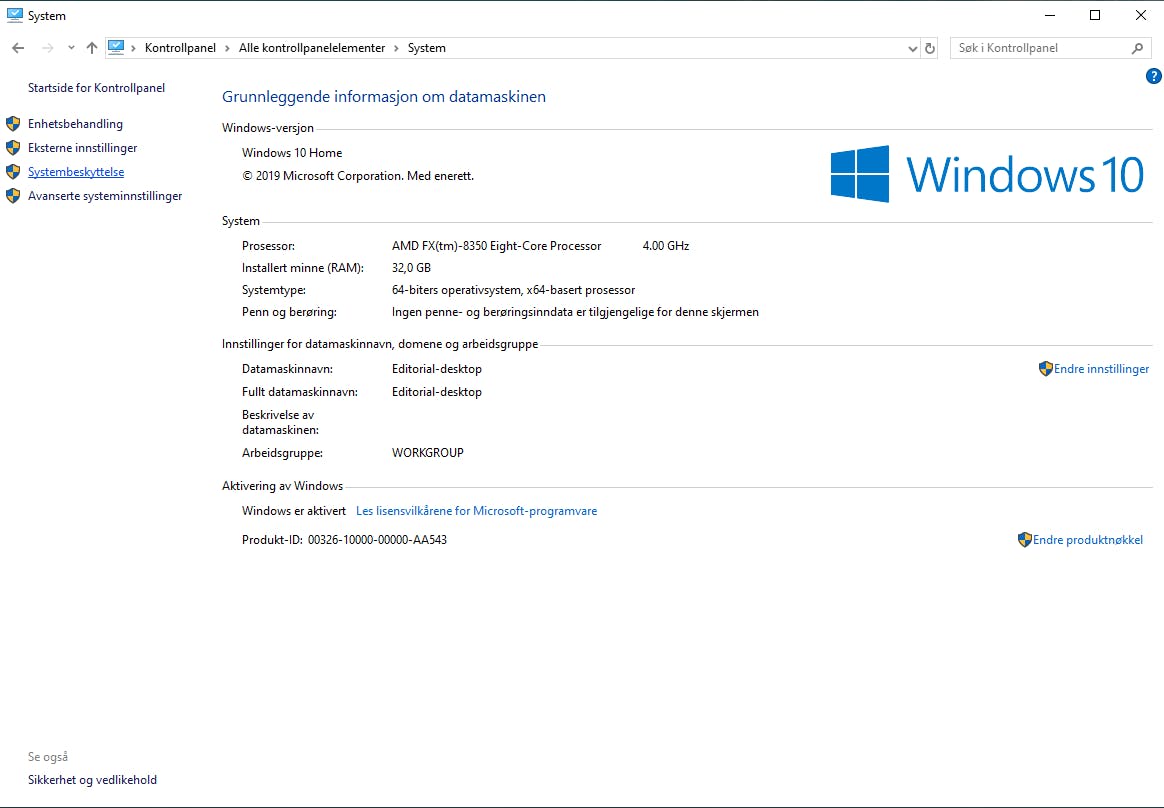Go up one level with the Up arrow
Viewport: 1164px width, 808px height.
click(x=92, y=48)
